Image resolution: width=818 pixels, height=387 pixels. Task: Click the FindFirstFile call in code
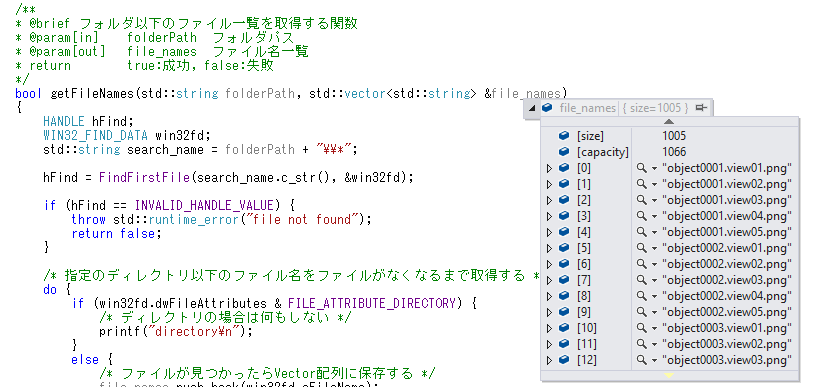[143, 178]
